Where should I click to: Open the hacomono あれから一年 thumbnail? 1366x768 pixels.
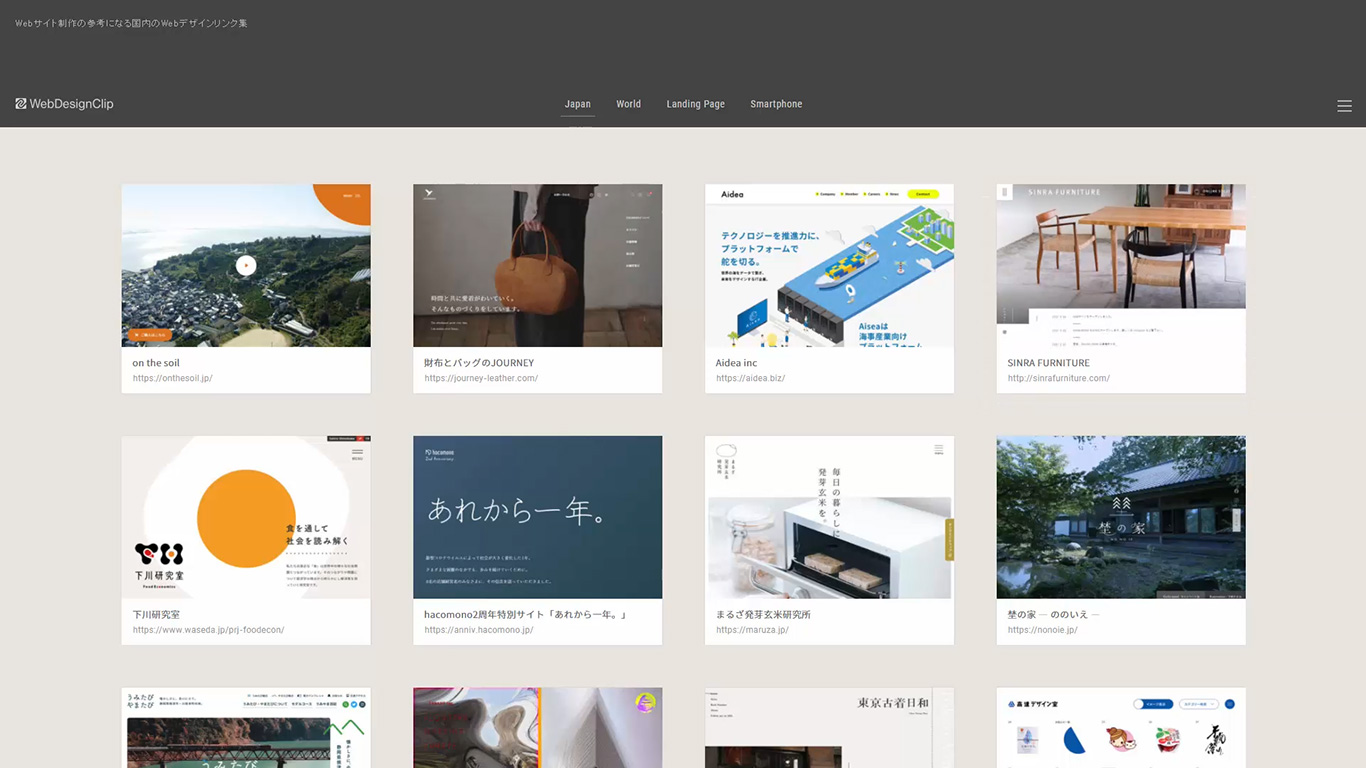tap(538, 517)
